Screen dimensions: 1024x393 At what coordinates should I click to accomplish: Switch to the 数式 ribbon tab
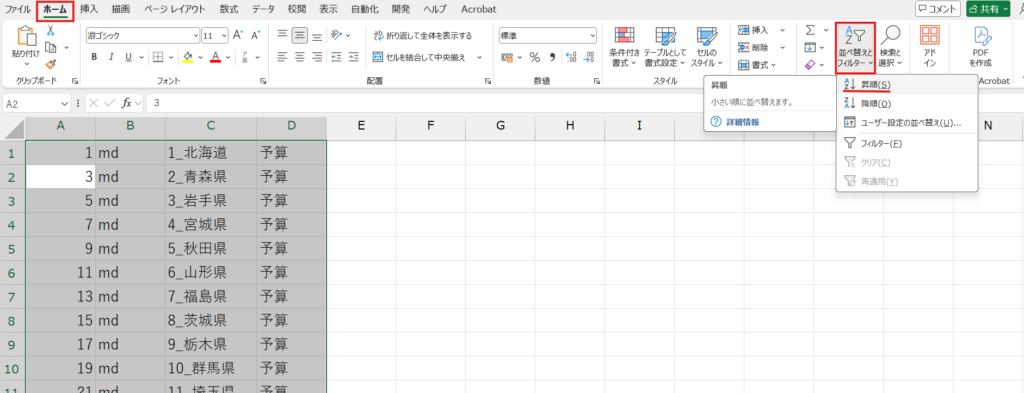click(x=229, y=9)
